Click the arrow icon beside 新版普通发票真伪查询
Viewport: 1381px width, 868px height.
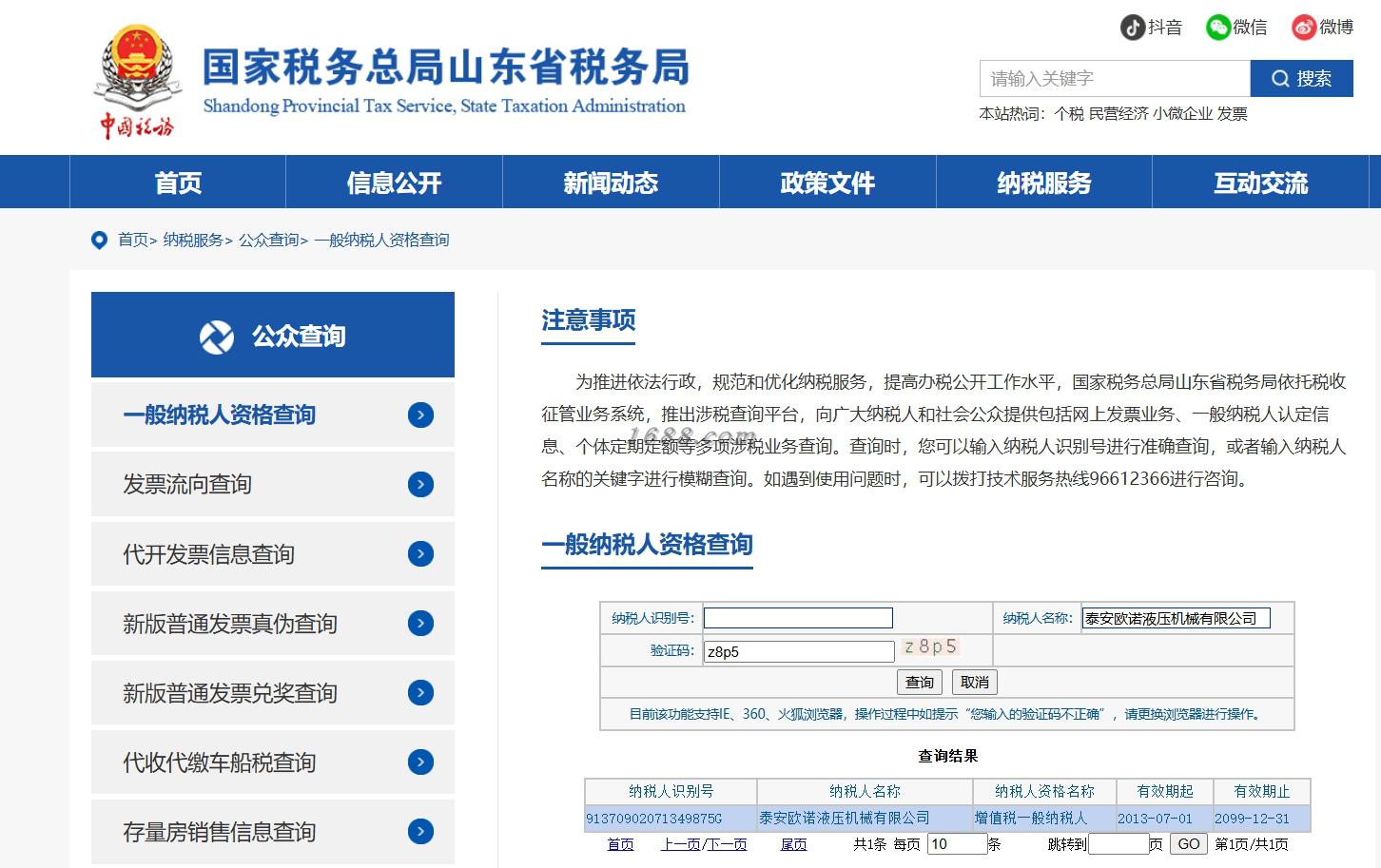coord(420,624)
